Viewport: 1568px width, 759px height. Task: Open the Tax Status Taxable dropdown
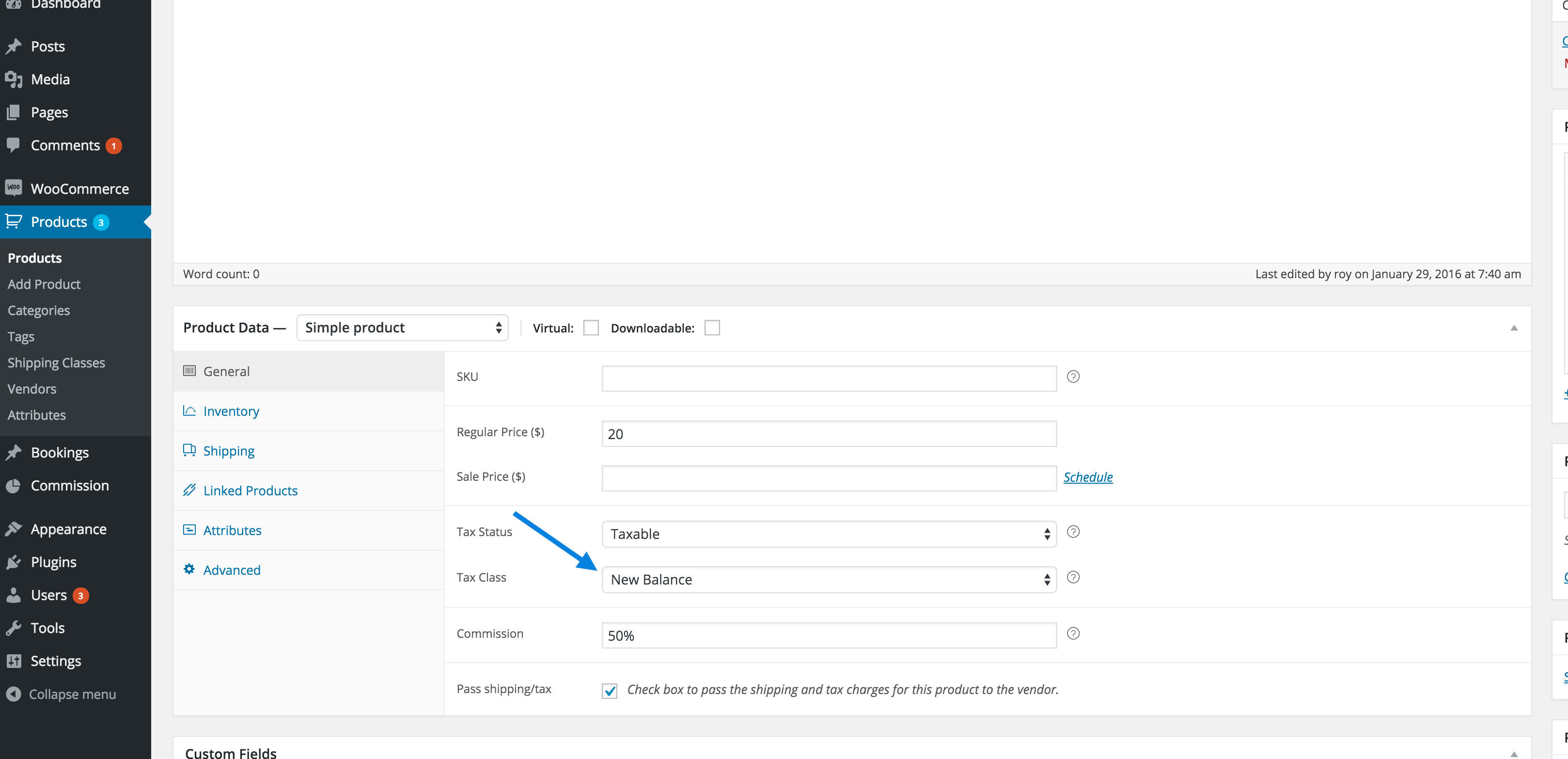[829, 534]
